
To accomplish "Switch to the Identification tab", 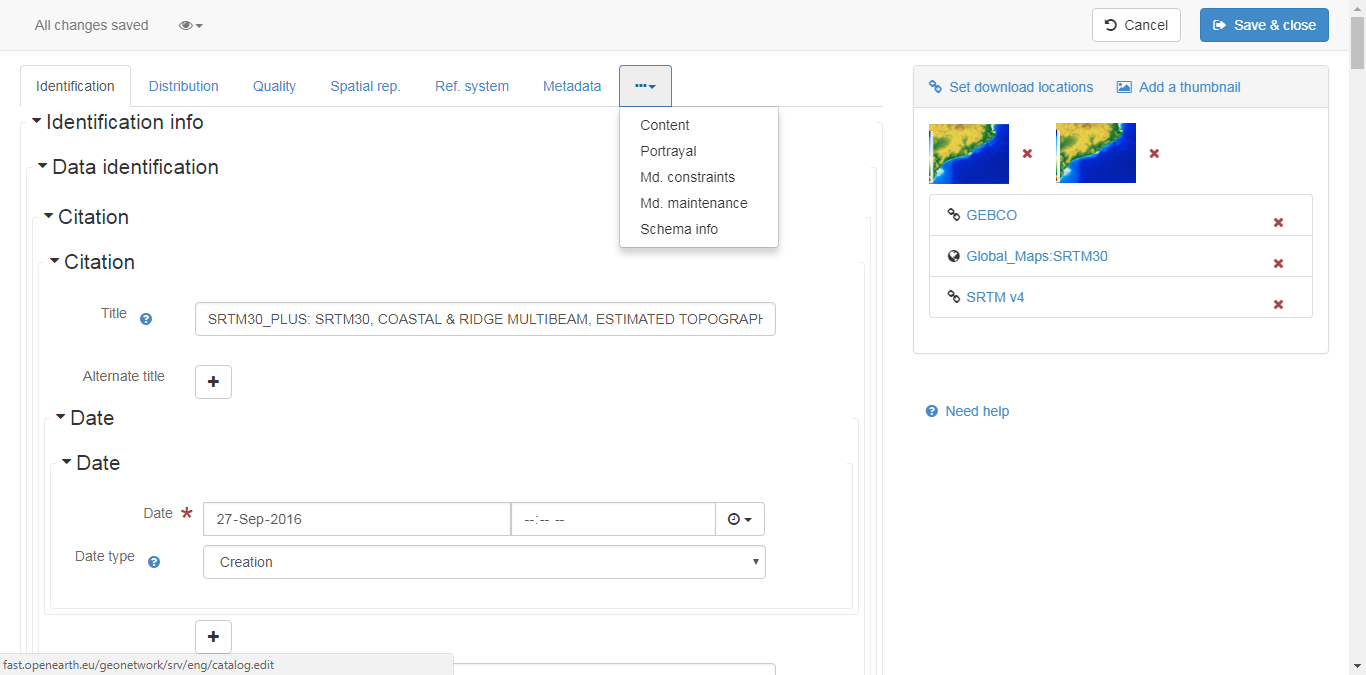I will (x=75, y=86).
